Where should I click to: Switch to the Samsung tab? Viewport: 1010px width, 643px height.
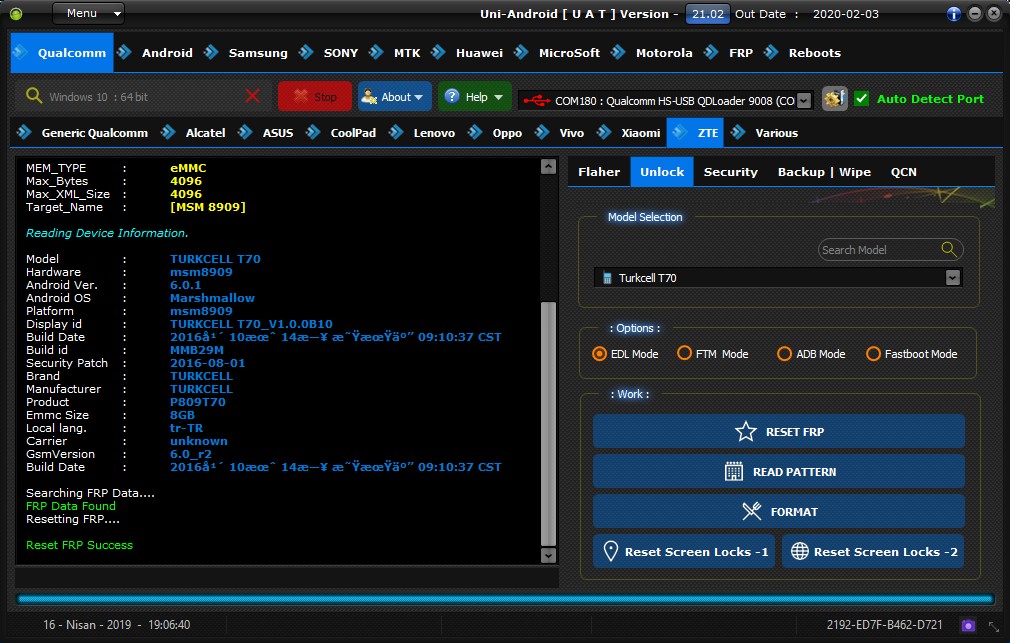tap(258, 53)
